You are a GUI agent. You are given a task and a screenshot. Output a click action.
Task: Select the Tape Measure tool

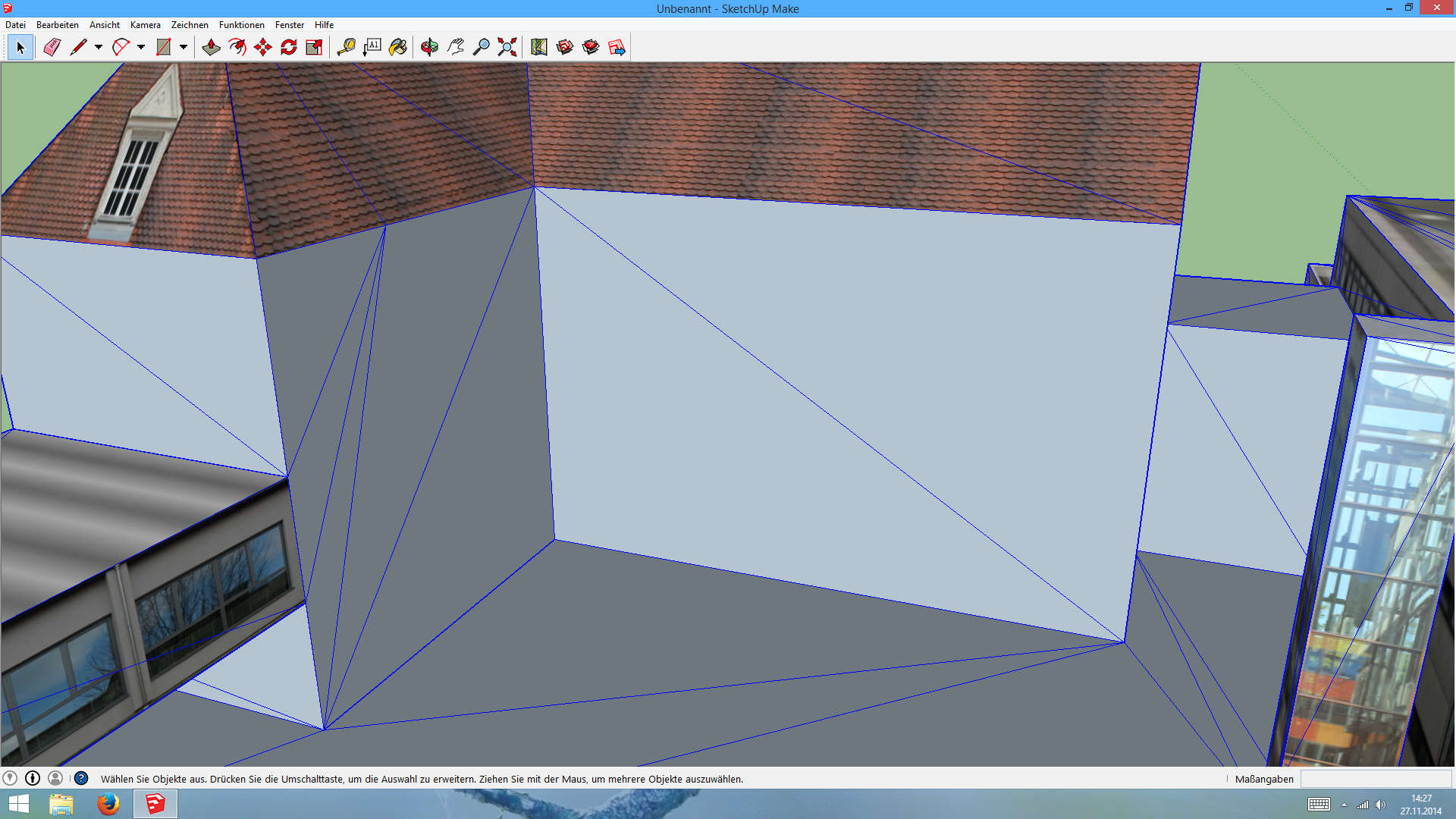[346, 47]
